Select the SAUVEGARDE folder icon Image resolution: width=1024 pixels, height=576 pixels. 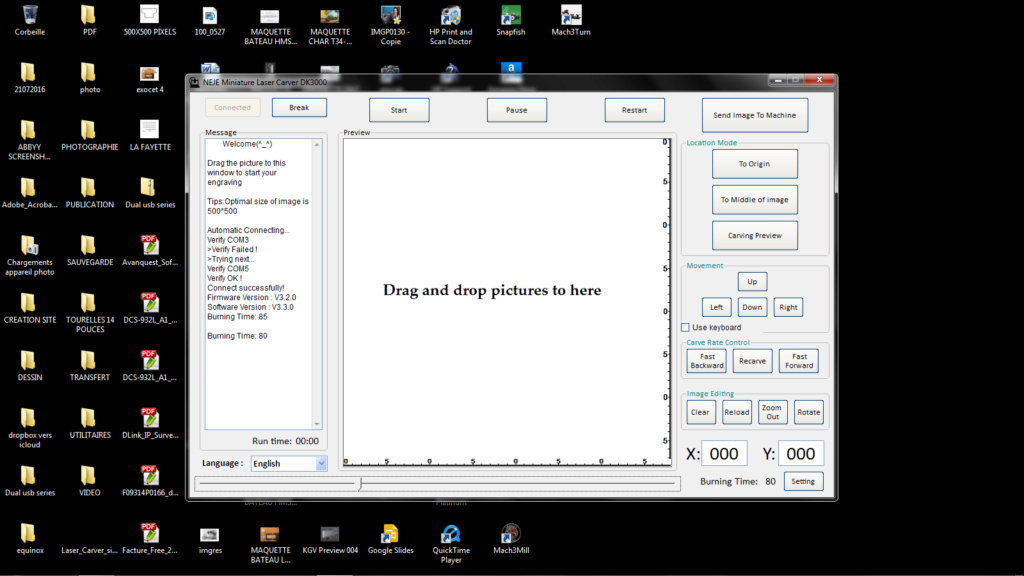[89, 251]
